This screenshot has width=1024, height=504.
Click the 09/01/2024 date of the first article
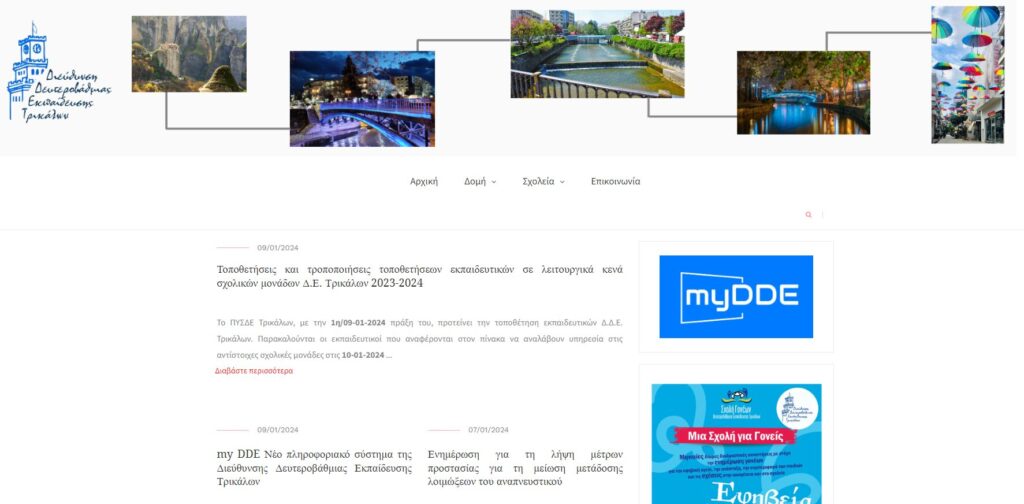coord(278,248)
